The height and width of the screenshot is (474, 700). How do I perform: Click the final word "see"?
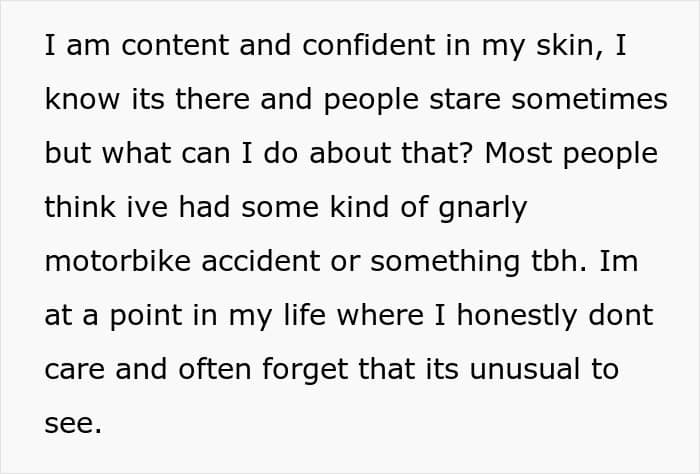coord(69,424)
